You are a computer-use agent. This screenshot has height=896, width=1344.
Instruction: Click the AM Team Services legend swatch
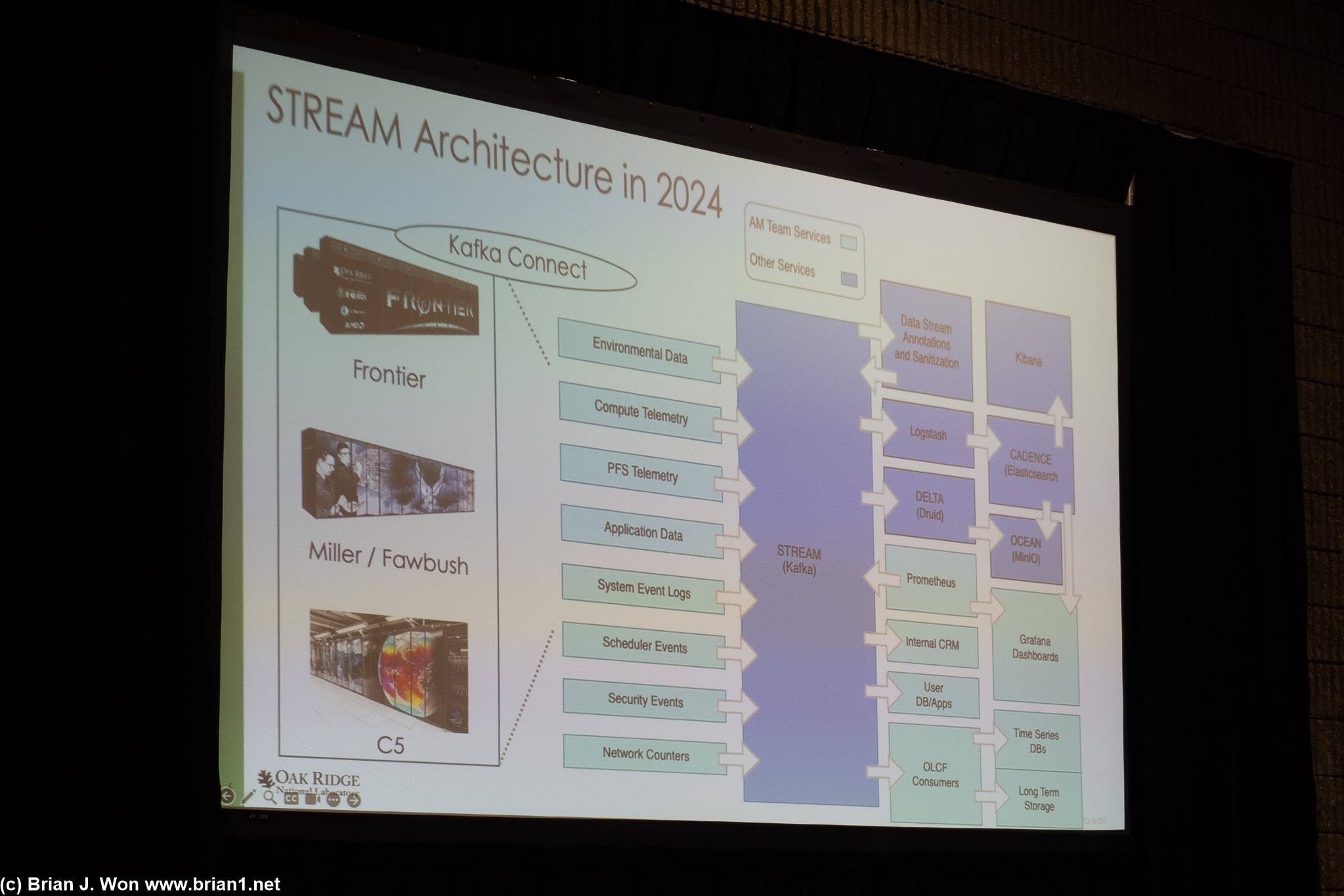(x=848, y=242)
